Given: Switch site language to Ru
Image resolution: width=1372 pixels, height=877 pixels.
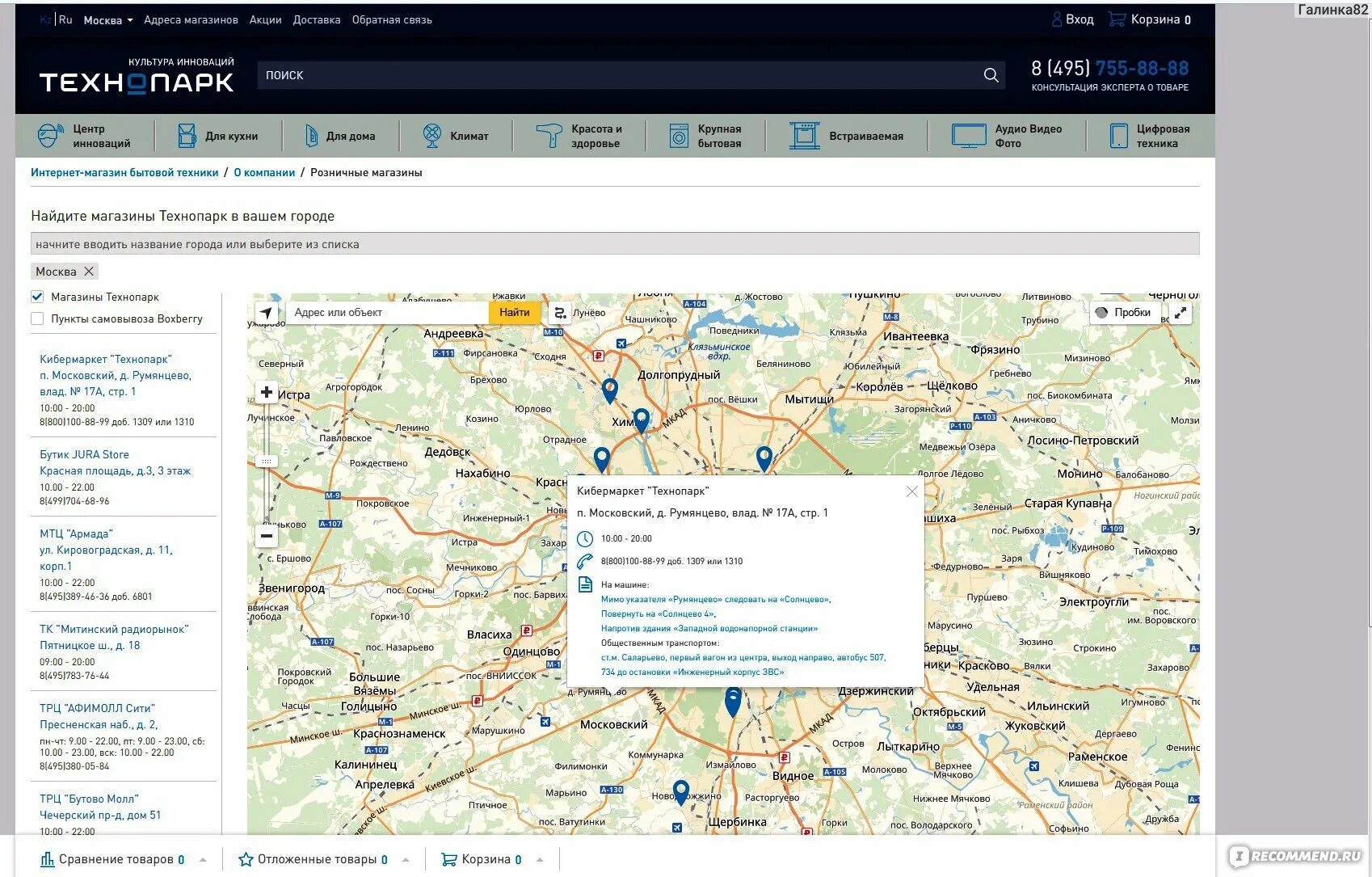Looking at the screenshot, I should pos(65,19).
